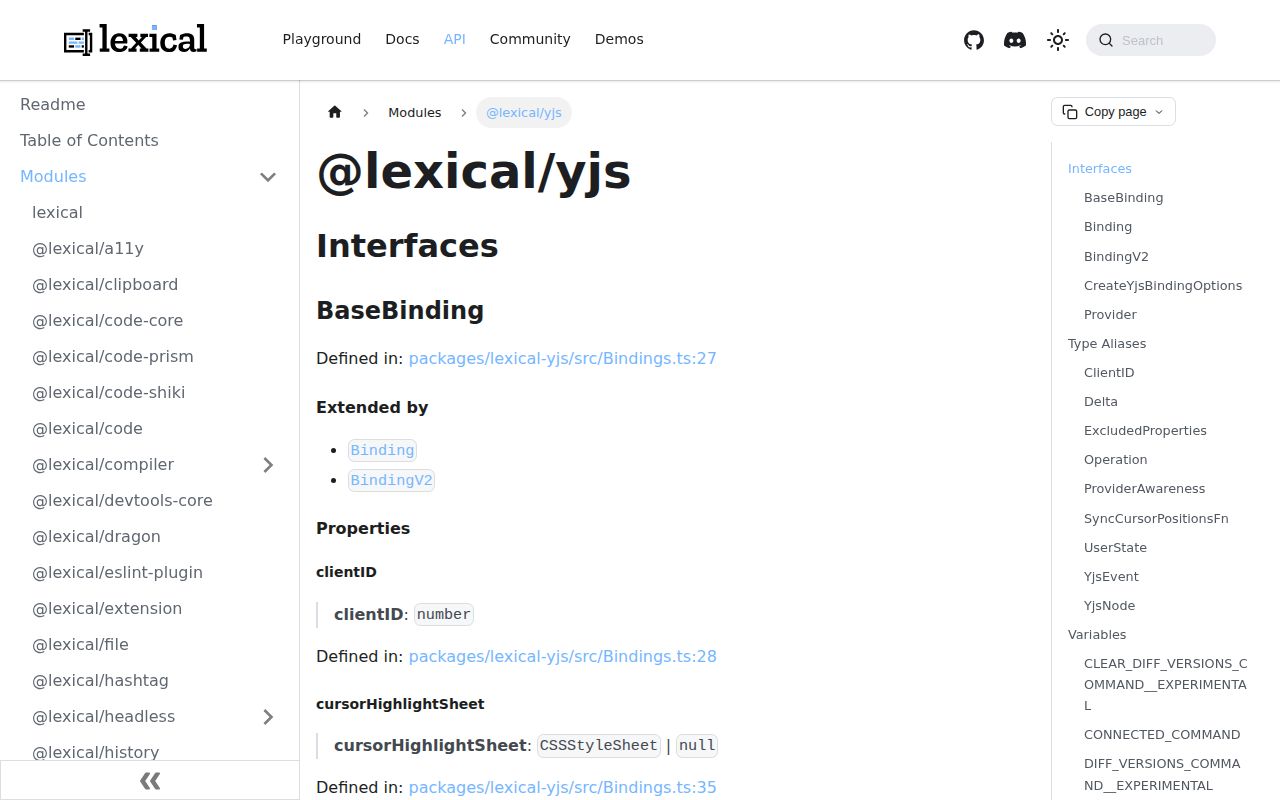Screen dimensions: 1280x800
Task: Select @lexical/dragon in sidebar
Action: (96, 536)
